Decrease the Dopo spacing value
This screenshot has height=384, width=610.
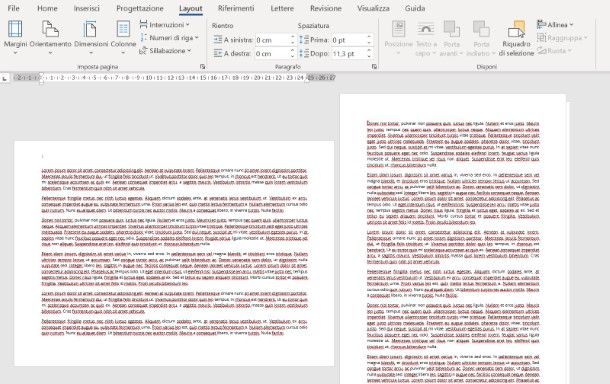369,56
